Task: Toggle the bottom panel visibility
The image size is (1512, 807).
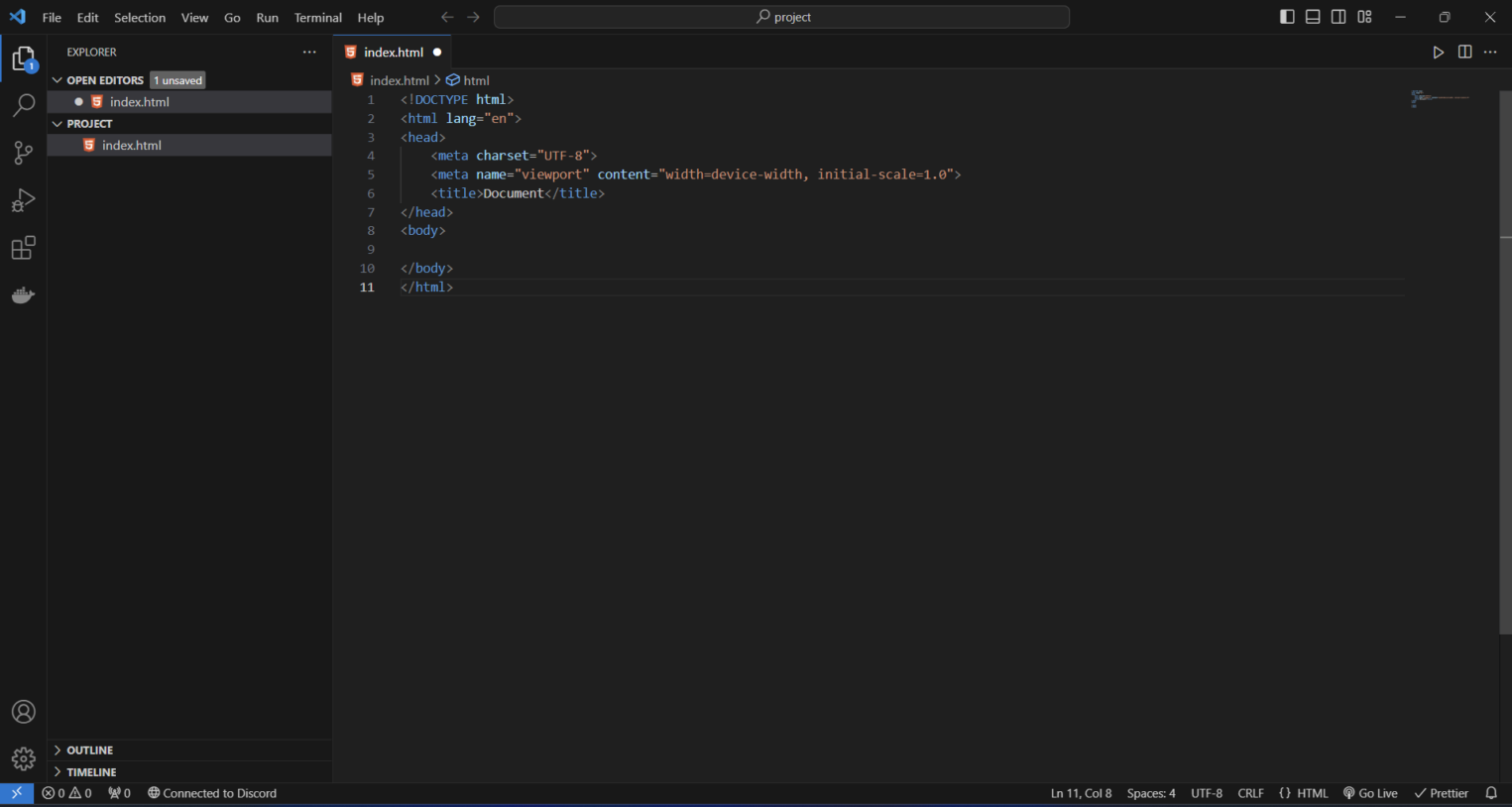Action: (x=1313, y=17)
